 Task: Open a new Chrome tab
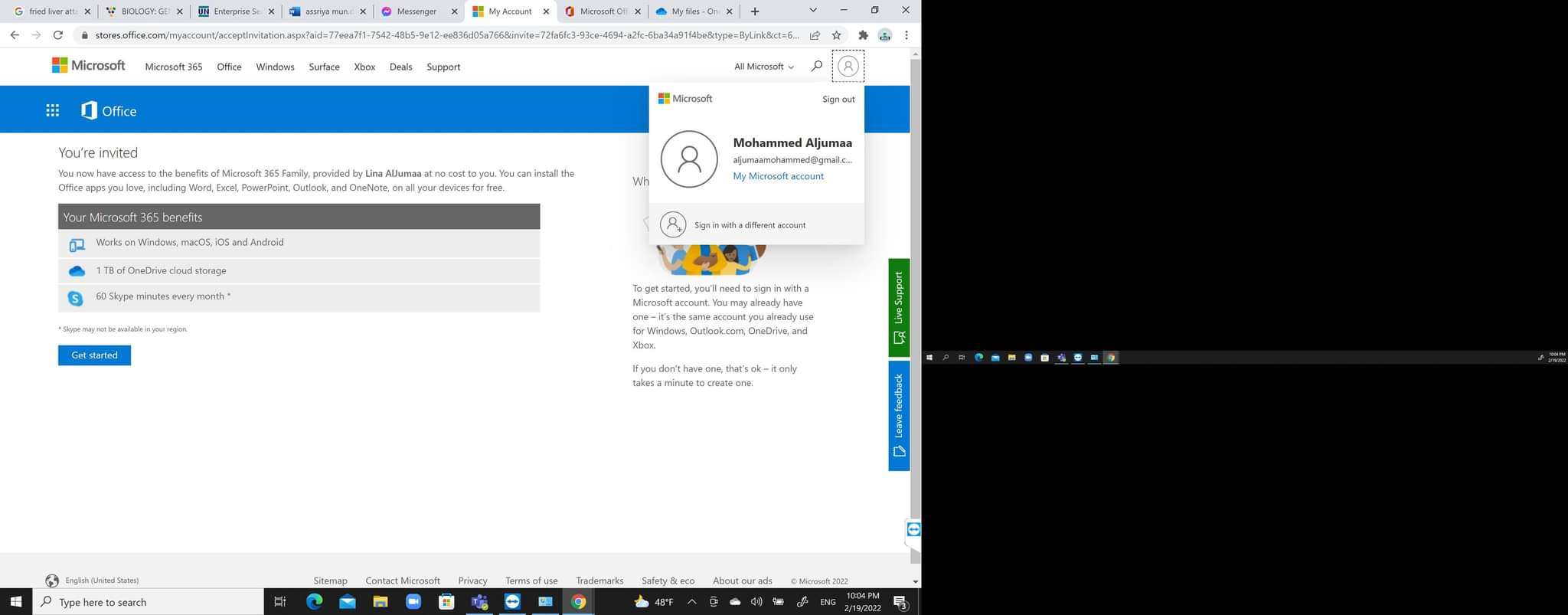click(x=755, y=11)
